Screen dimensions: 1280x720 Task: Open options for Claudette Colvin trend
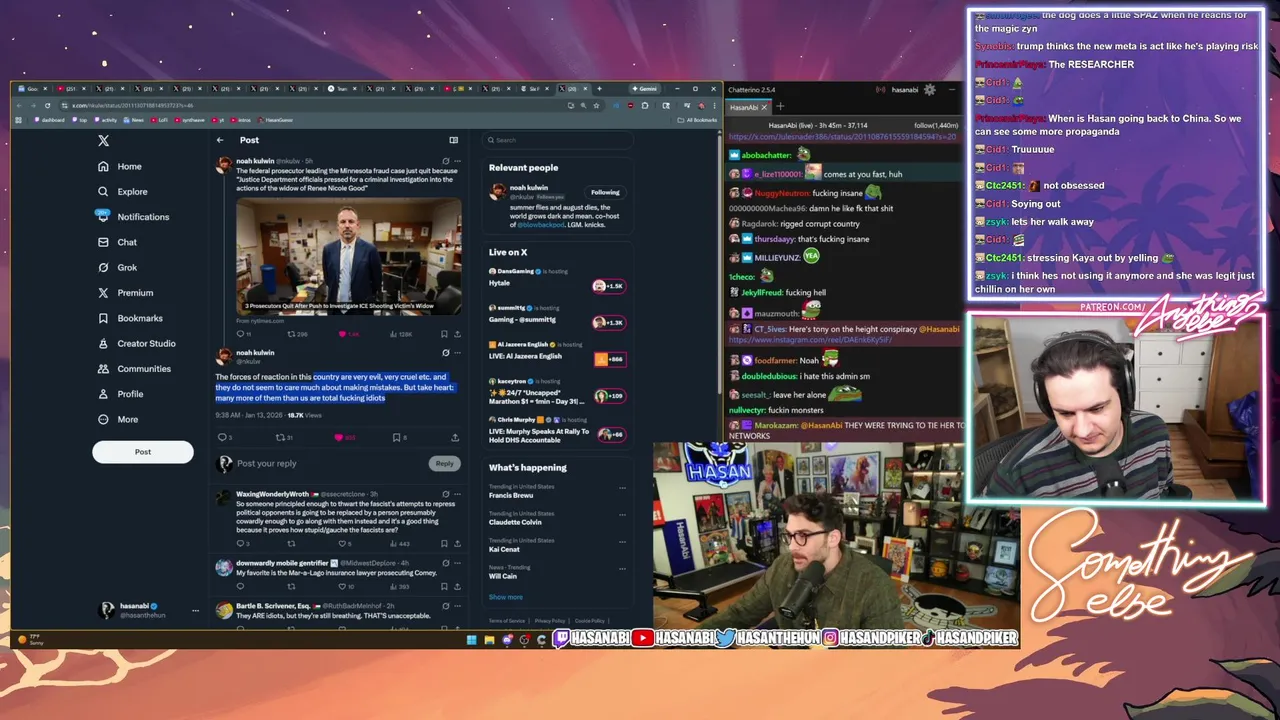[x=622, y=515]
